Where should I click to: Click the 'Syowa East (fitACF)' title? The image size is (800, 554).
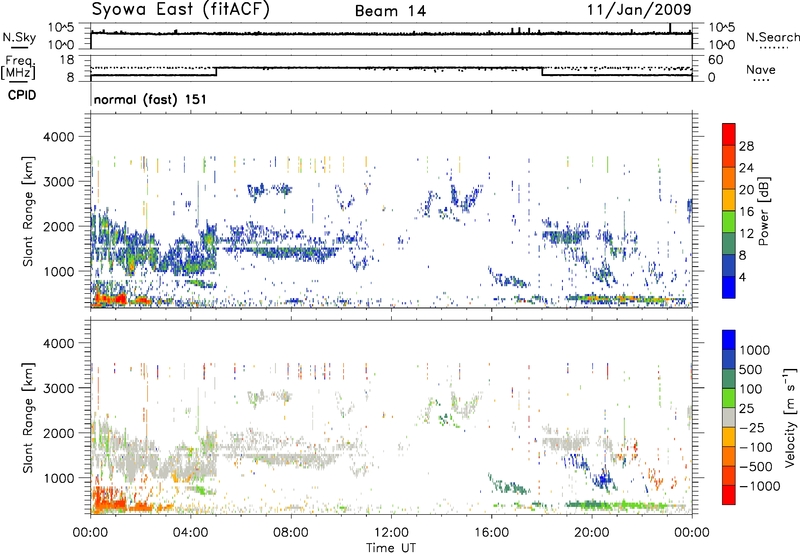180,10
